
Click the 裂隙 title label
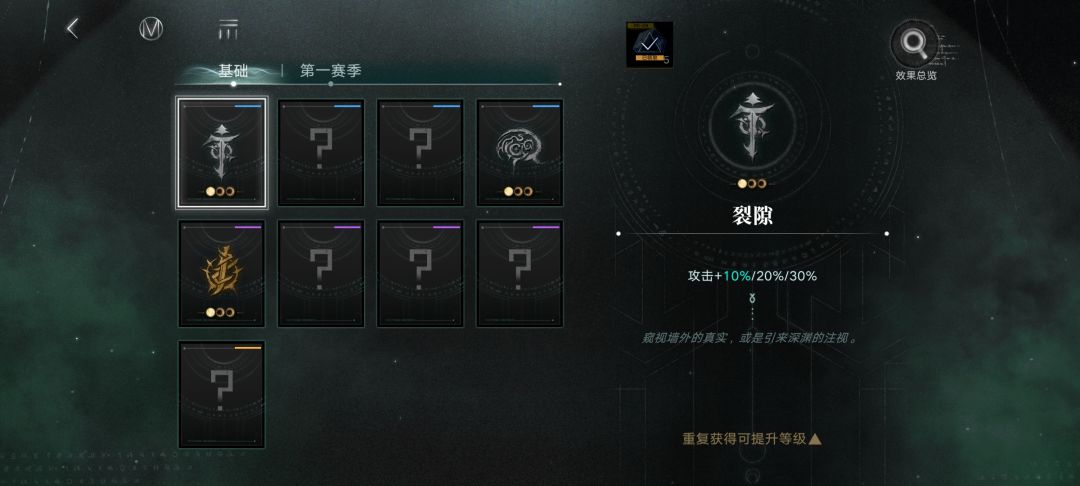click(x=752, y=215)
